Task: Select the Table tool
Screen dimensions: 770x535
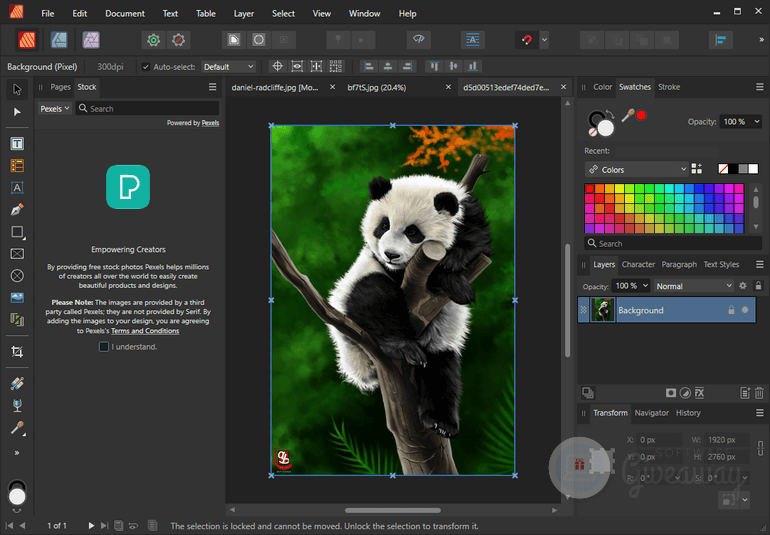Action: pos(17,166)
